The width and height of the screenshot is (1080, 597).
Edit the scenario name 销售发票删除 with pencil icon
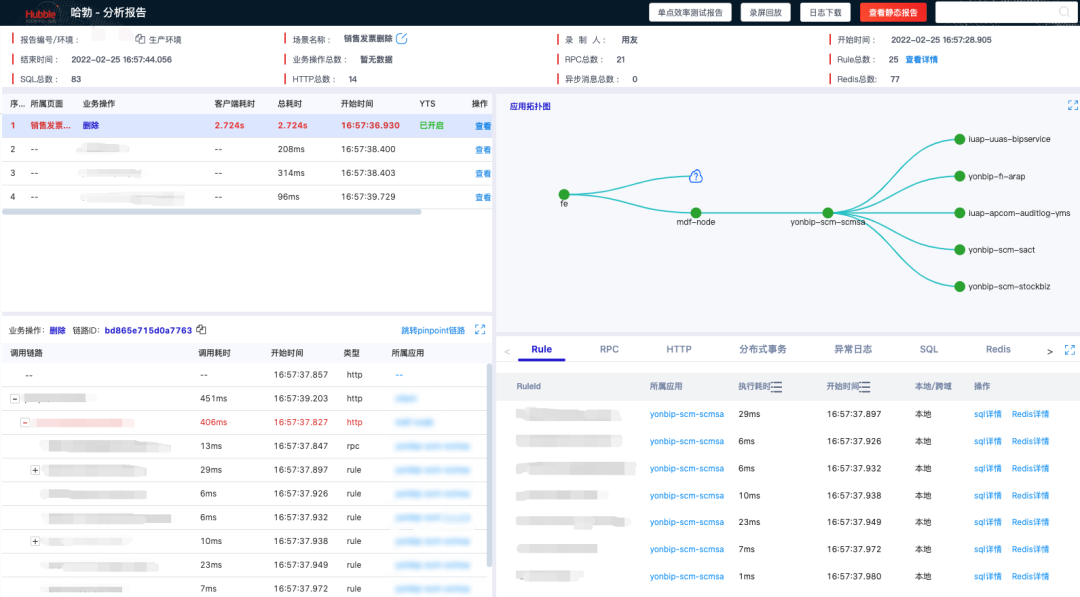click(402, 39)
